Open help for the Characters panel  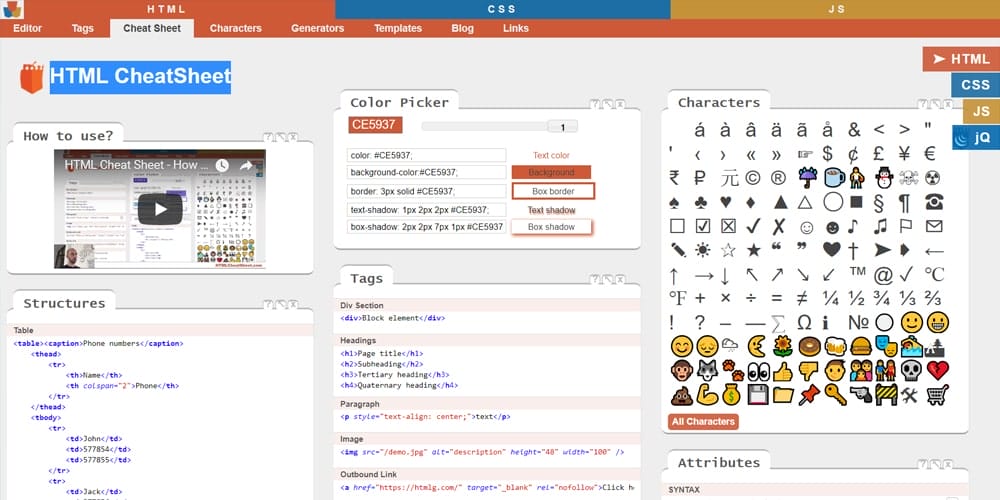[x=922, y=104]
